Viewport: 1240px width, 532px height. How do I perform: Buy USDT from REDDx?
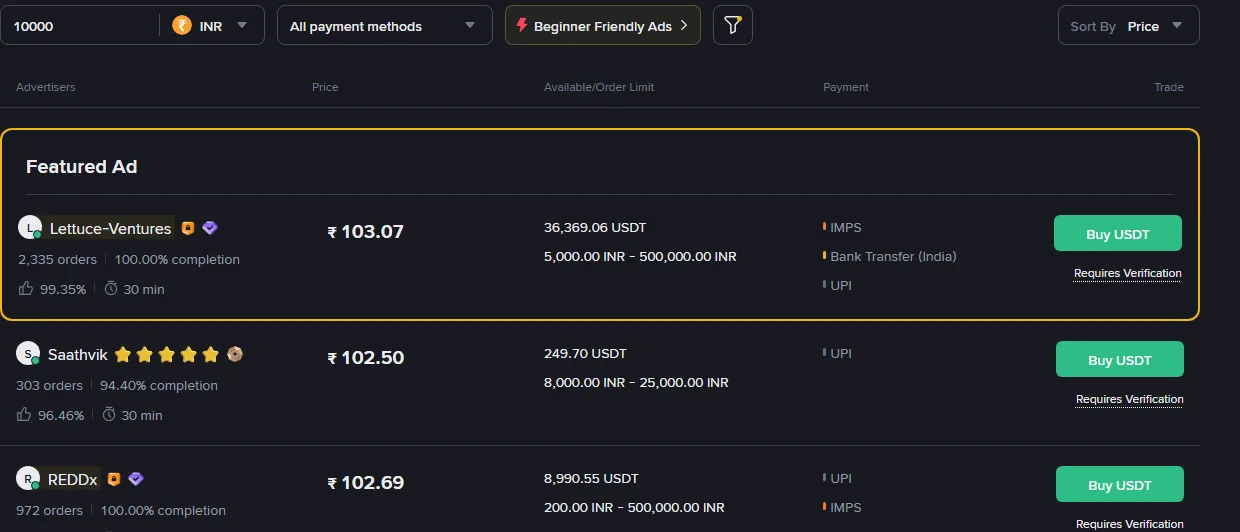[x=1120, y=485]
